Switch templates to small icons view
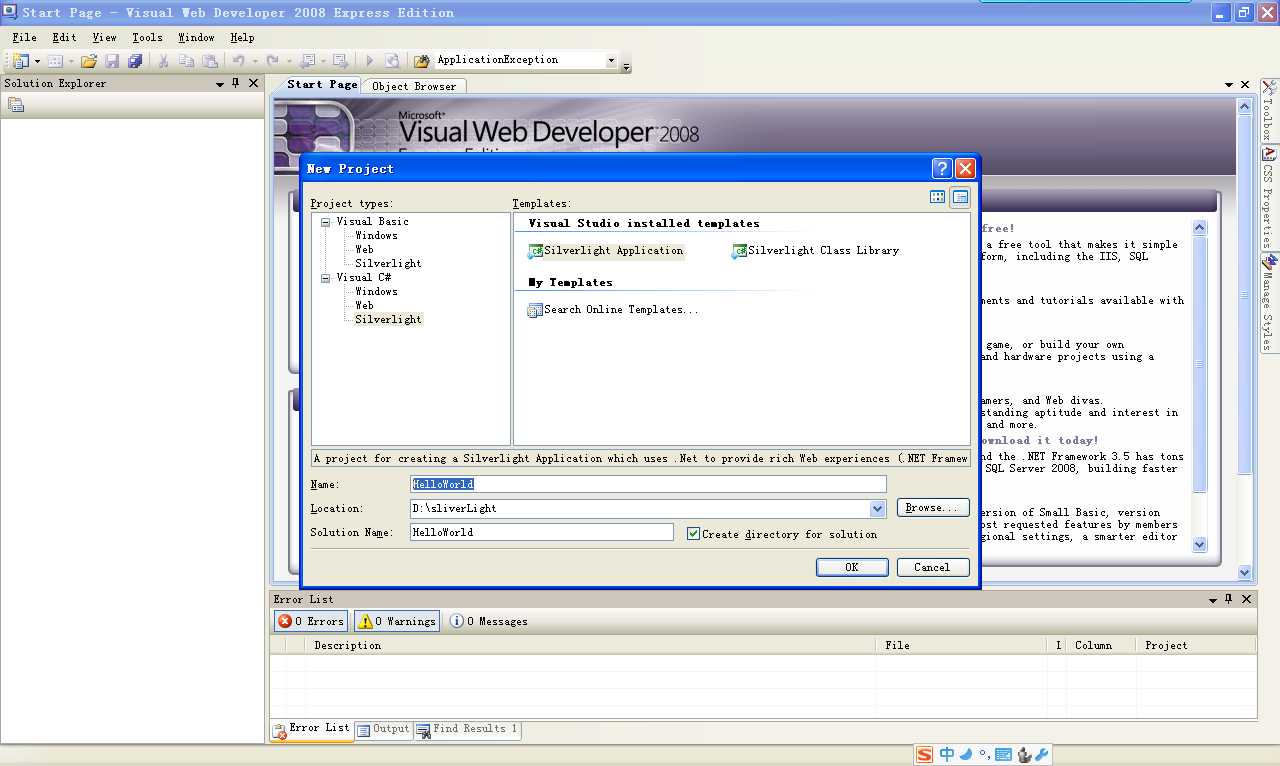The width and height of the screenshot is (1280, 766). tap(960, 197)
